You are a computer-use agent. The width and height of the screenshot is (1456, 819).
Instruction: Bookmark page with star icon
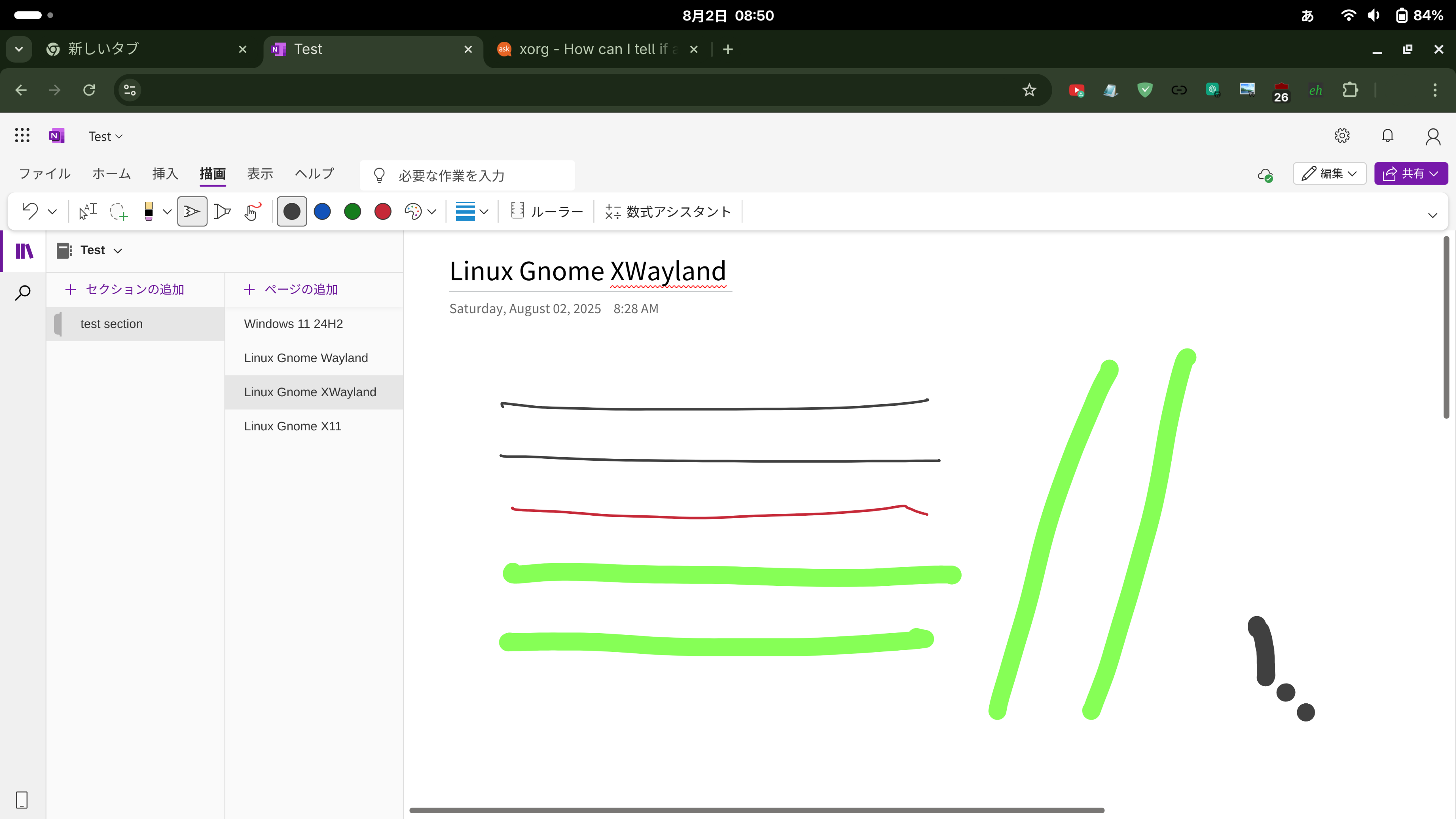point(1029,90)
